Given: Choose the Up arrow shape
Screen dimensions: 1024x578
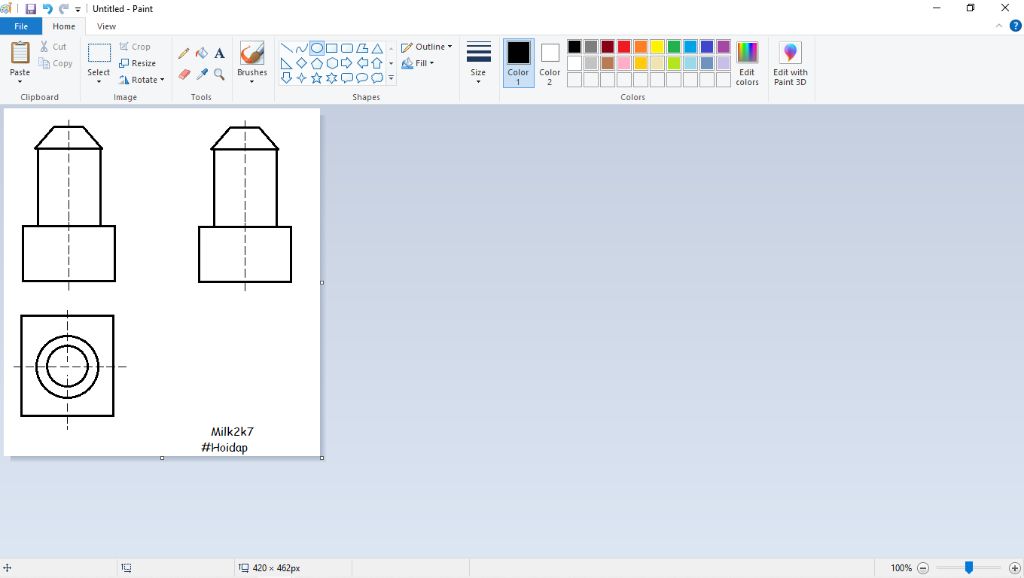Looking at the screenshot, I should [377, 63].
